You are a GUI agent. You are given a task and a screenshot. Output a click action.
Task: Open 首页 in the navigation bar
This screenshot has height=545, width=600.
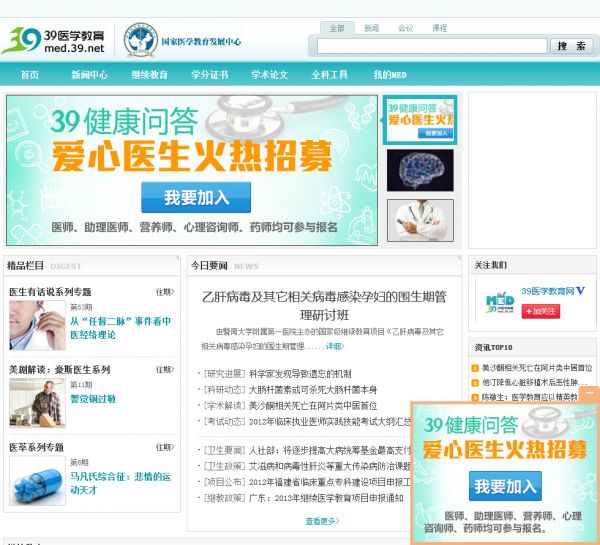[29, 75]
